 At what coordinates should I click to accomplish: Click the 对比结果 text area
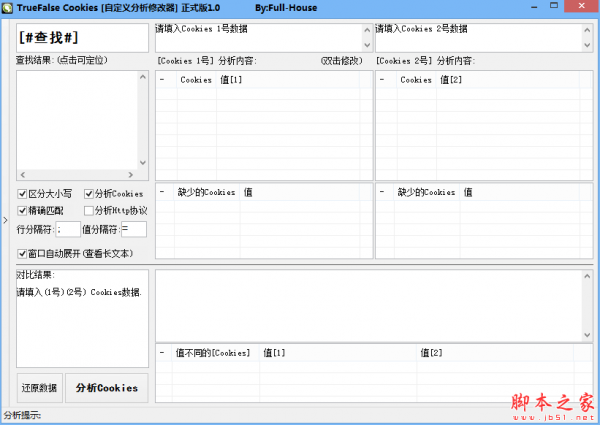(x=82, y=318)
